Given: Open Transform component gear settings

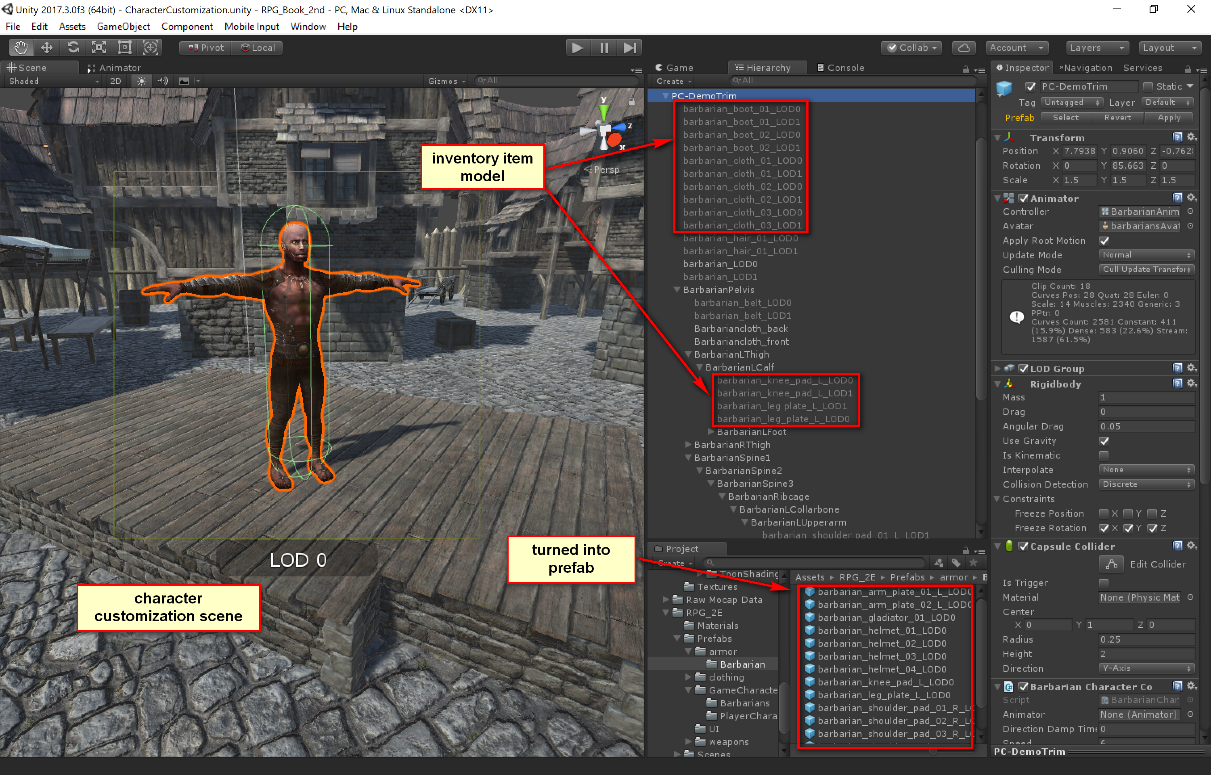Looking at the screenshot, I should 1191,137.
